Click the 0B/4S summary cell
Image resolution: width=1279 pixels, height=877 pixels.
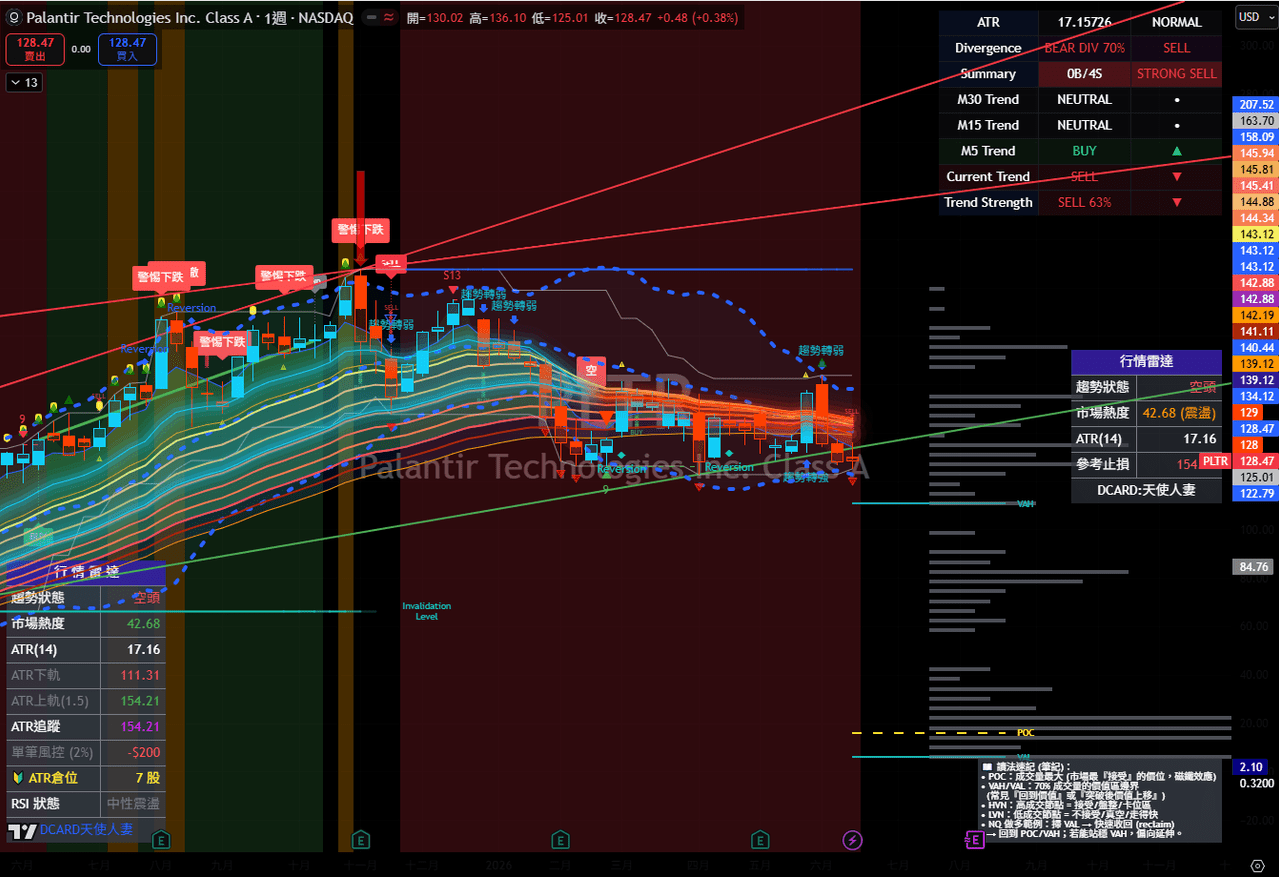point(1085,74)
